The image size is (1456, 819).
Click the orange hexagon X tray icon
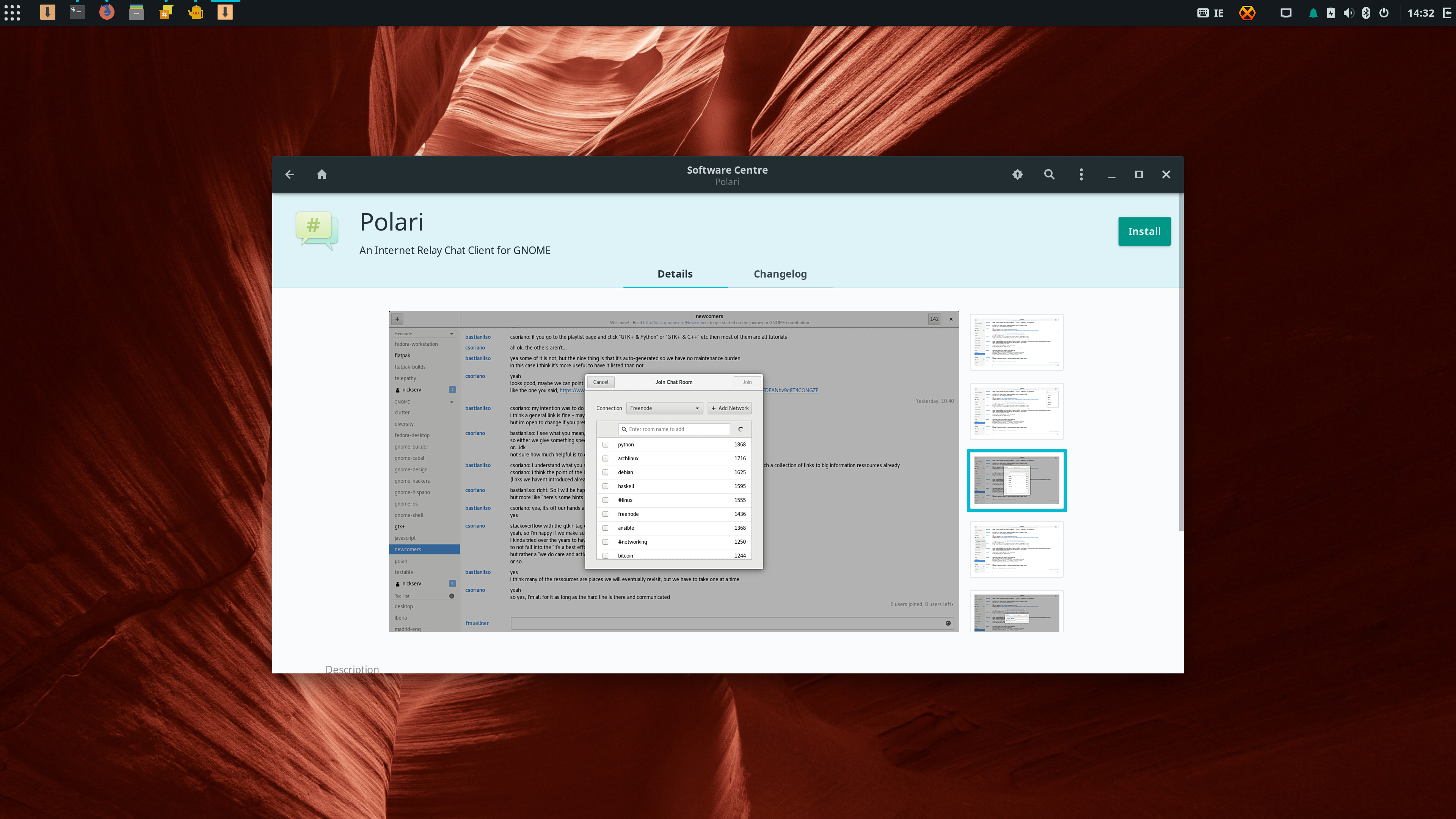[1247, 13]
